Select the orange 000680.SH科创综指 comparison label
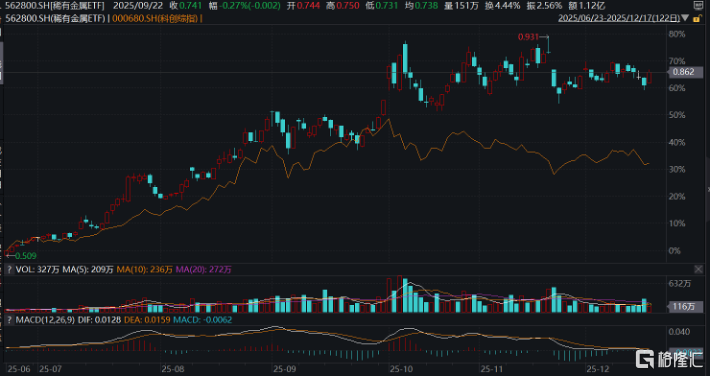This screenshot has width=710, height=376. coord(155,19)
